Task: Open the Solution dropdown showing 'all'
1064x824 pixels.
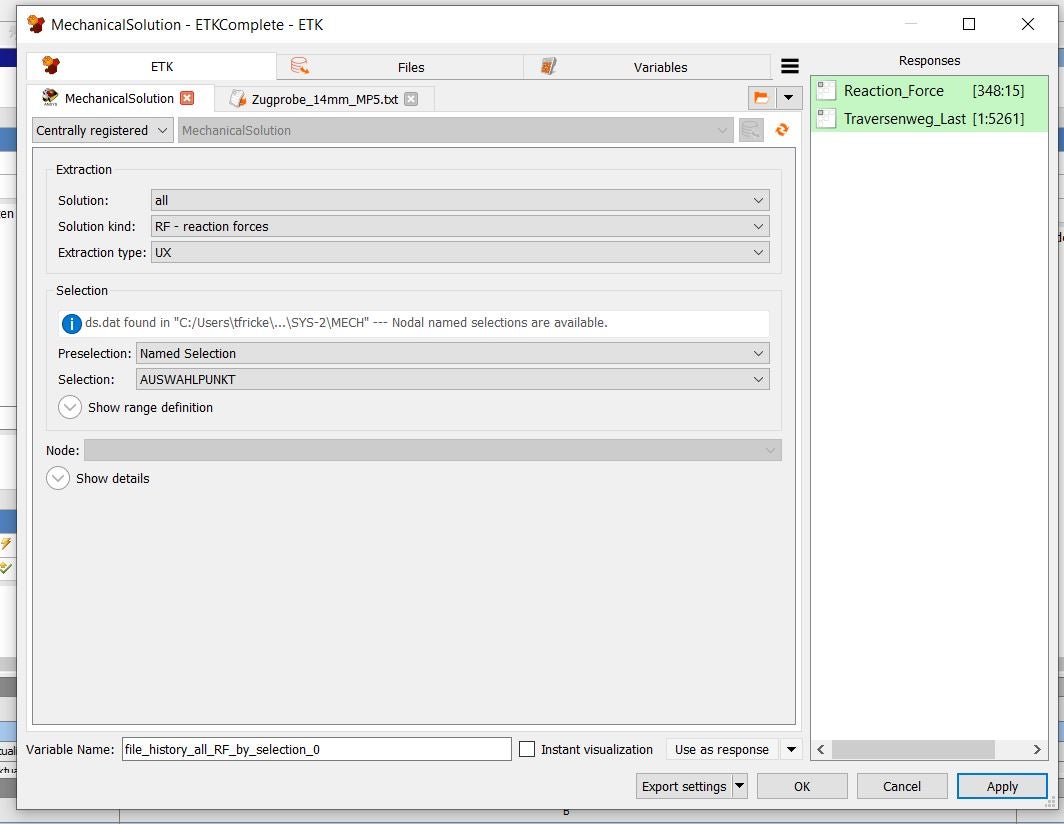Action: click(460, 200)
